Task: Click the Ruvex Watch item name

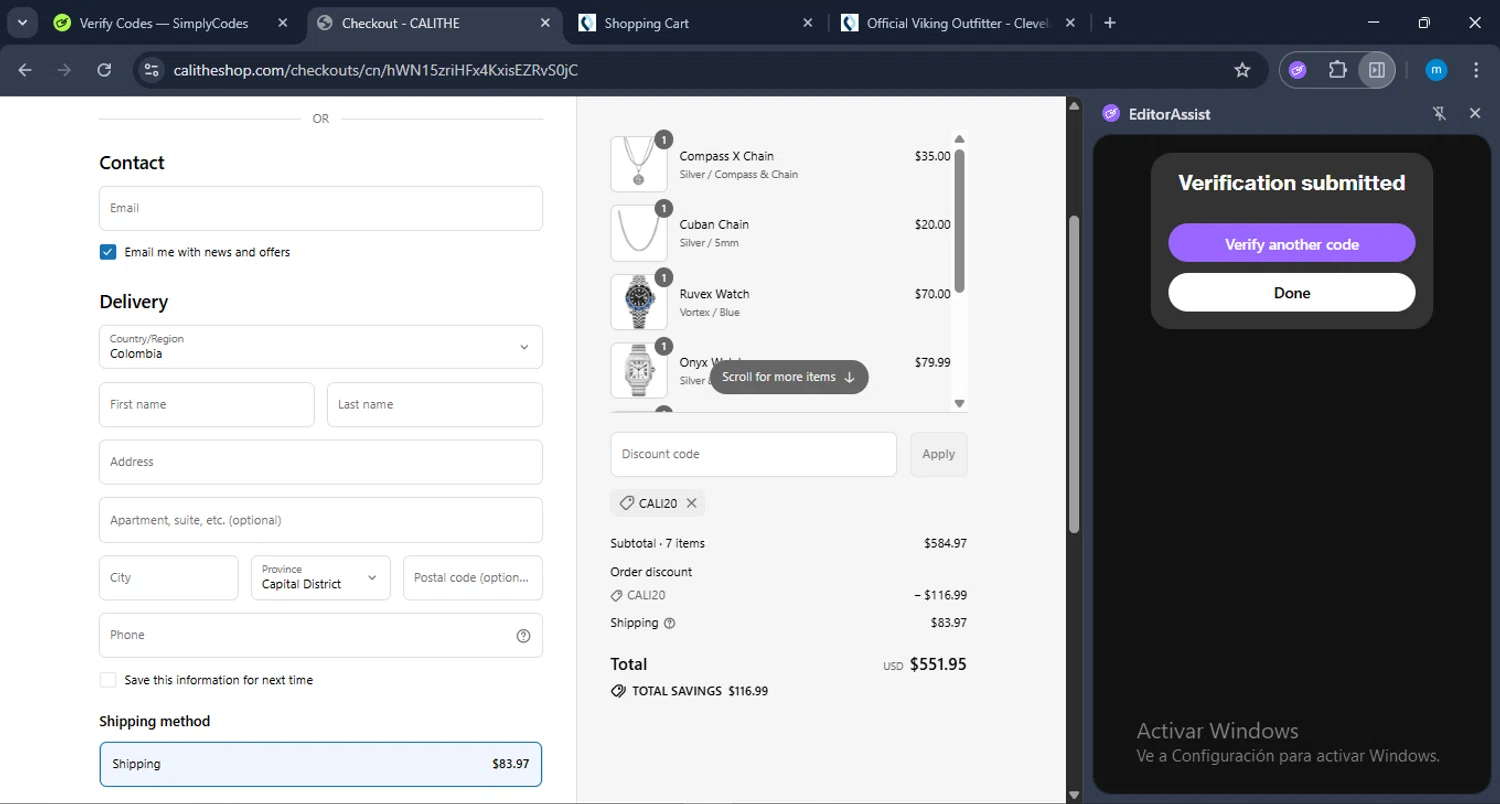Action: point(714,294)
